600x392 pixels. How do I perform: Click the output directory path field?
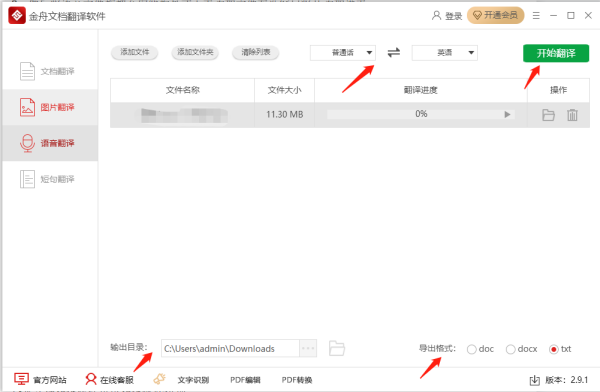click(x=230, y=348)
